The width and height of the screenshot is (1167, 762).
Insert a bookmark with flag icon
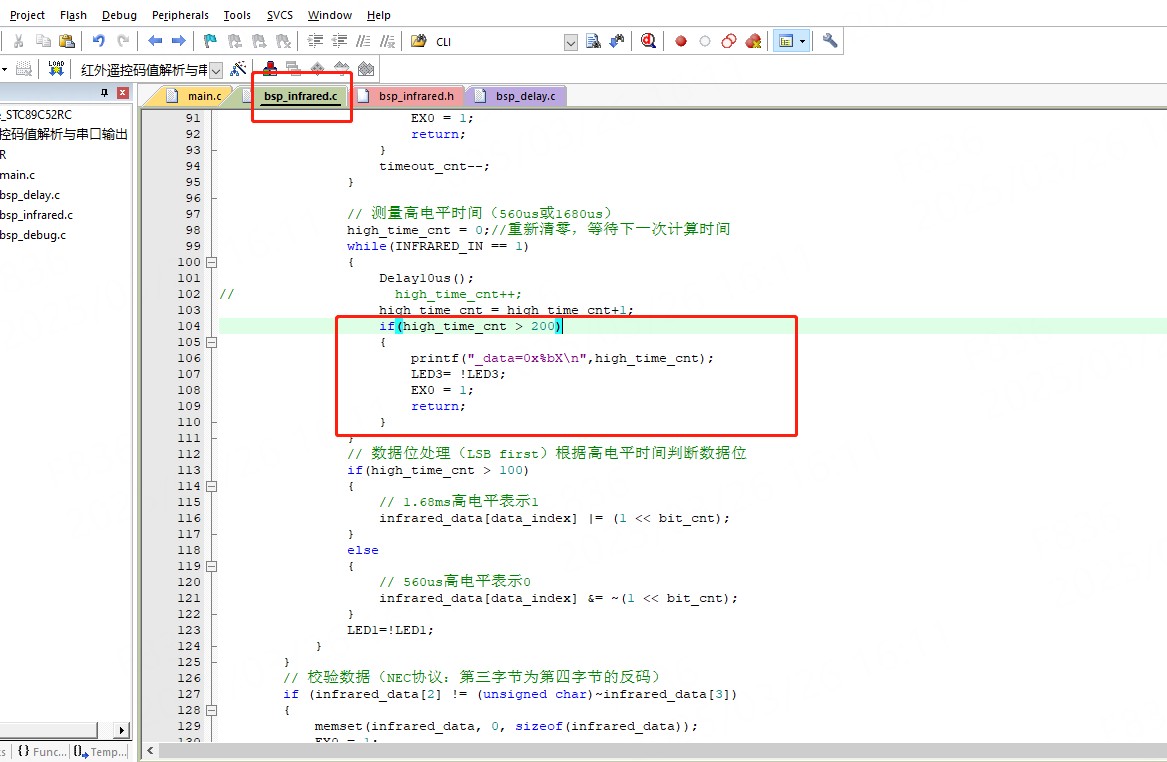[x=211, y=41]
